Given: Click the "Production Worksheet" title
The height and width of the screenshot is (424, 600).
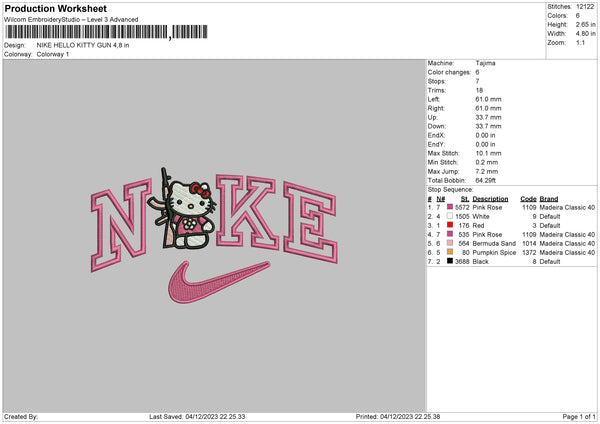Looking at the screenshot, I should coord(55,8).
